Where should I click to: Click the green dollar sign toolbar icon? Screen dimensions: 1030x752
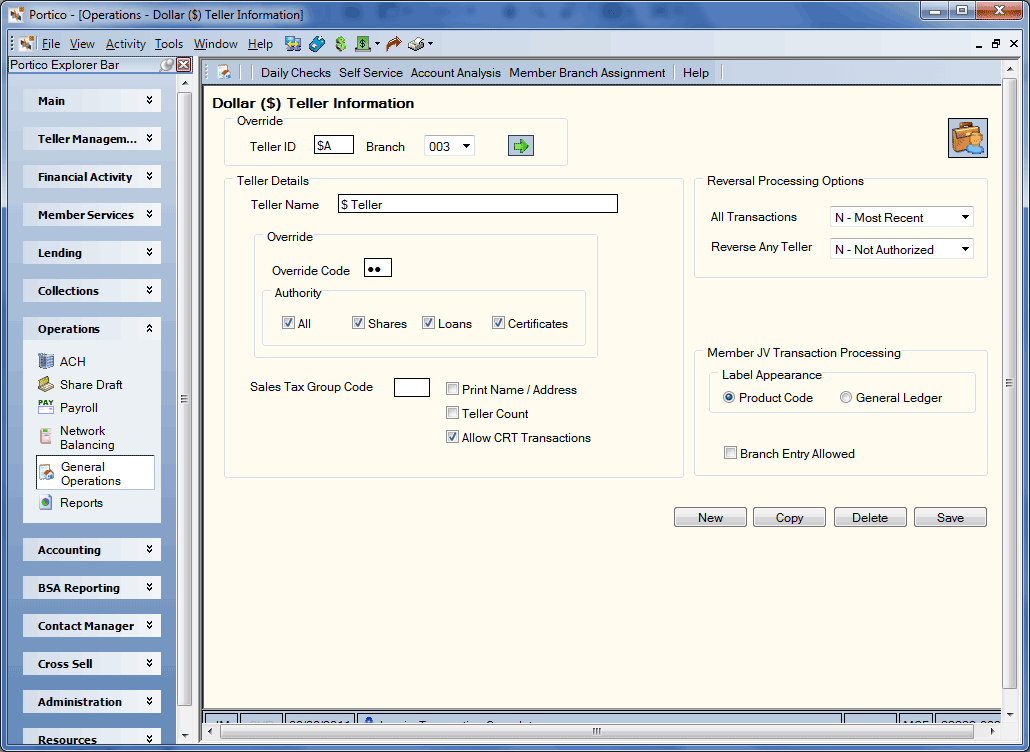[340, 44]
